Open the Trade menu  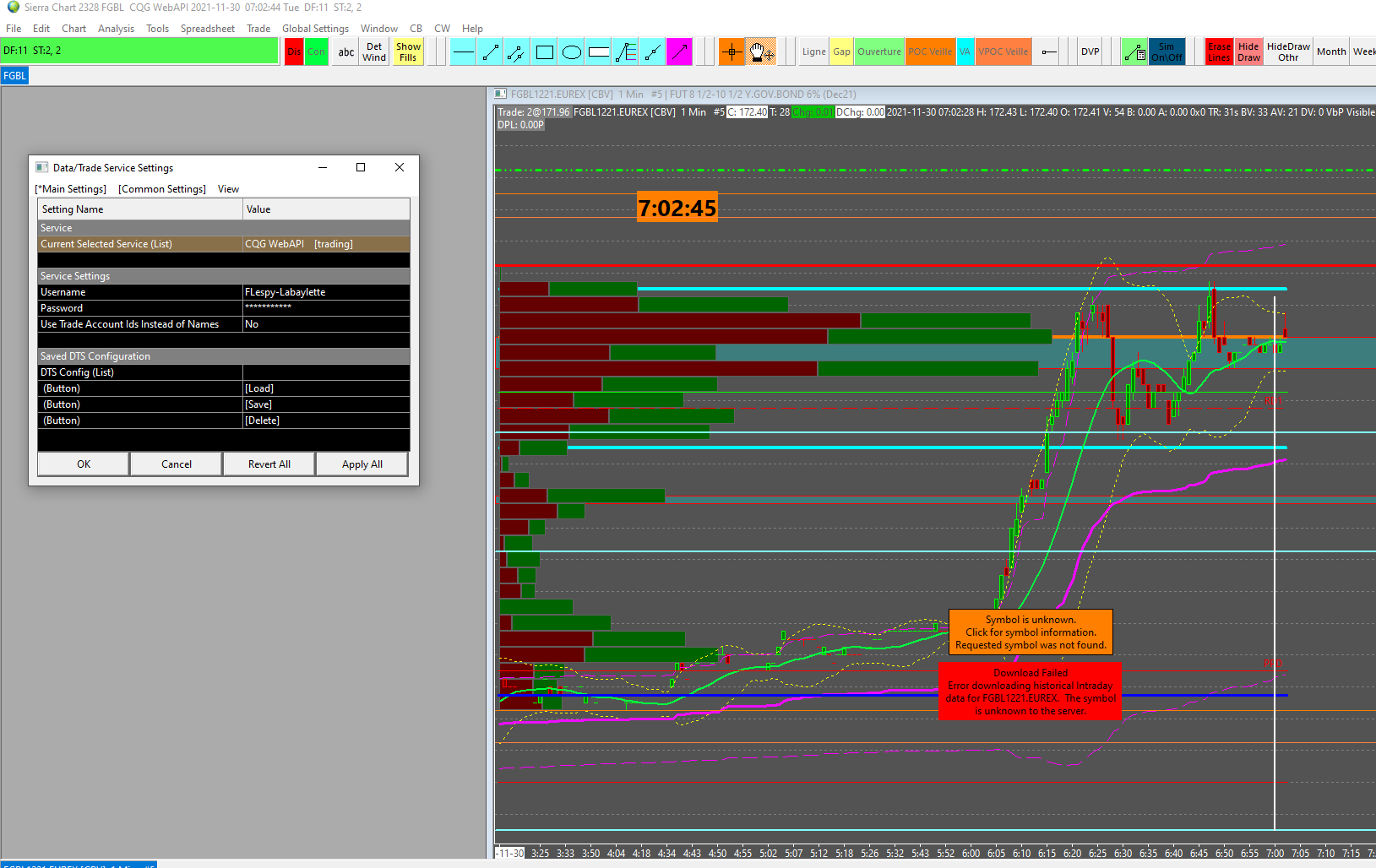click(x=258, y=29)
